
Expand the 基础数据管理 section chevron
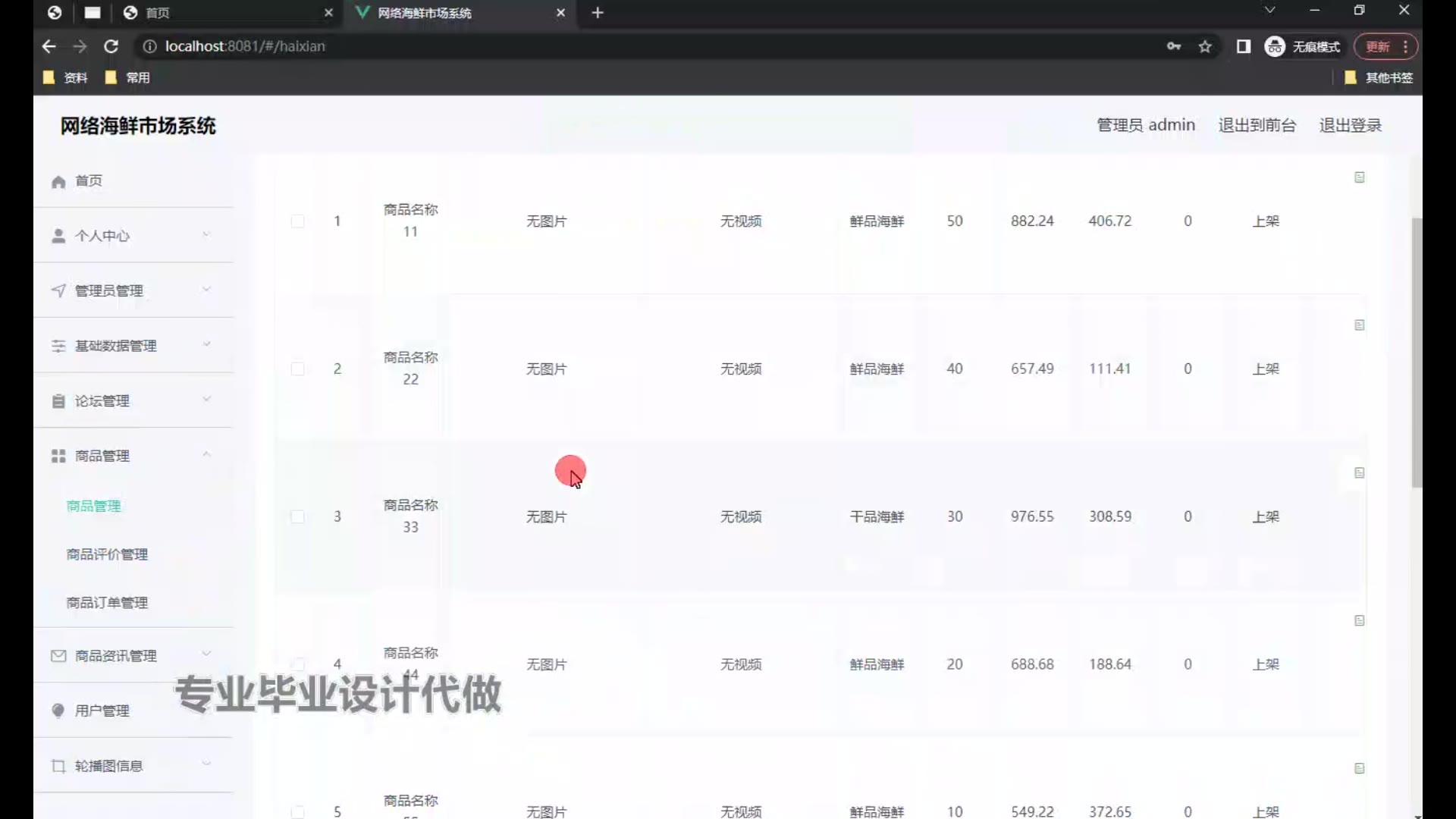[206, 344]
